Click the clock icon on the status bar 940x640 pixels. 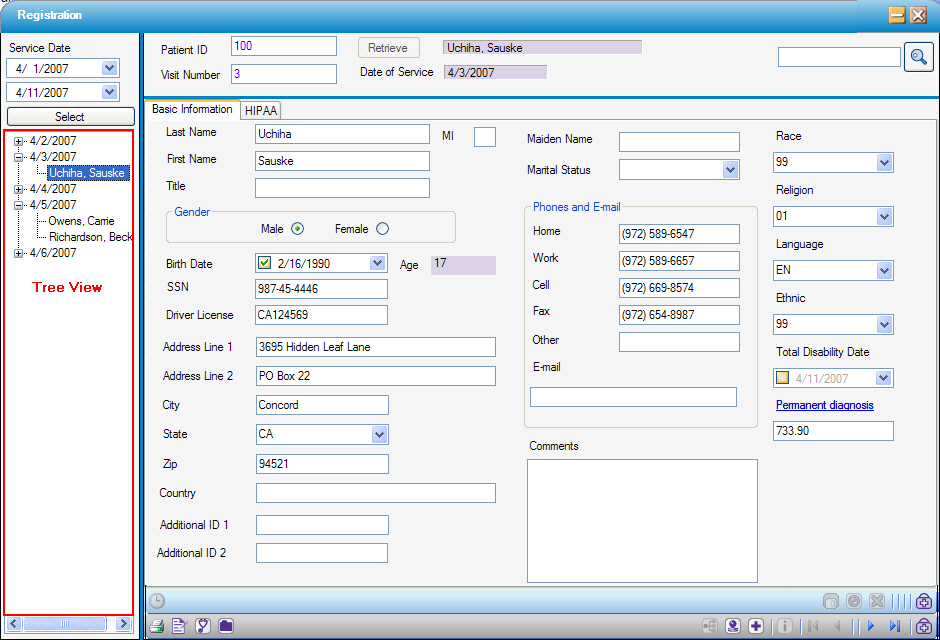click(x=157, y=601)
